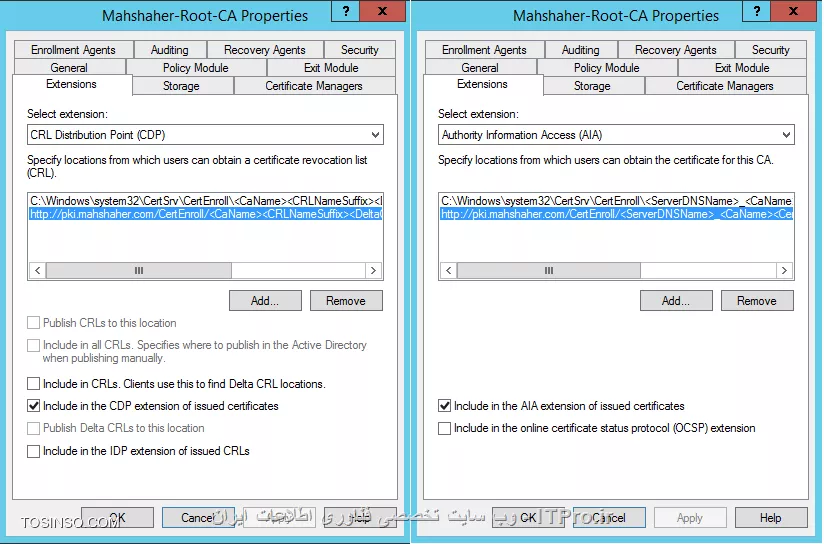Toggle 'Publish CRLs to this location' checkbox
This screenshot has height=544, width=824.
[x=33, y=323]
